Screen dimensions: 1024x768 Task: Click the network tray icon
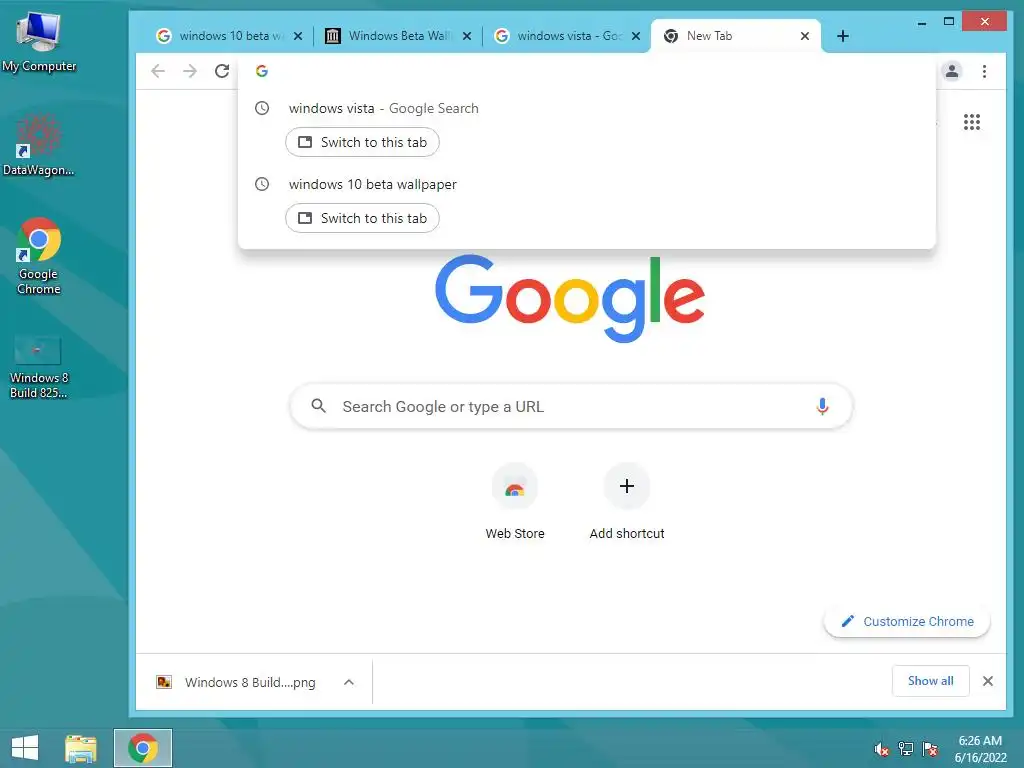tap(906, 749)
